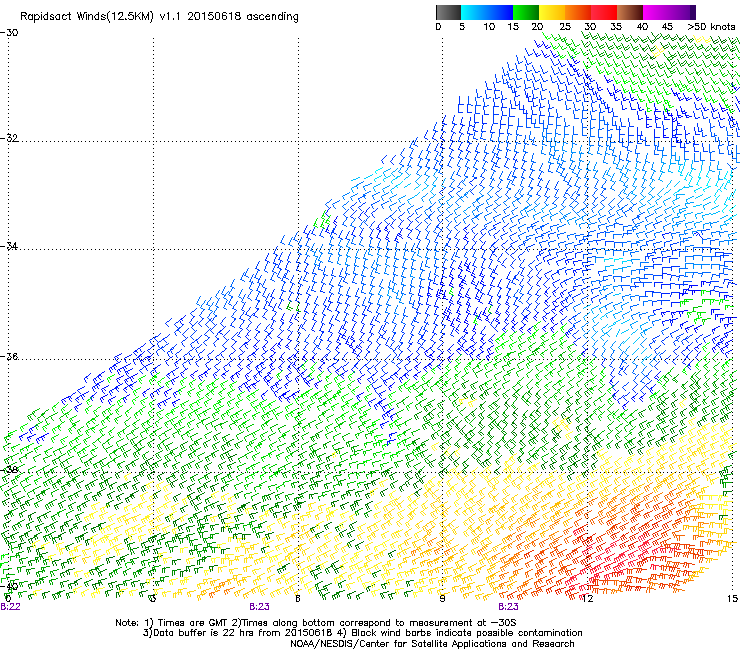Image resolution: width=740 pixels, height=650 pixels.
Task: Choose the brown 35-40 knots legend swatch
Action: pos(630,12)
